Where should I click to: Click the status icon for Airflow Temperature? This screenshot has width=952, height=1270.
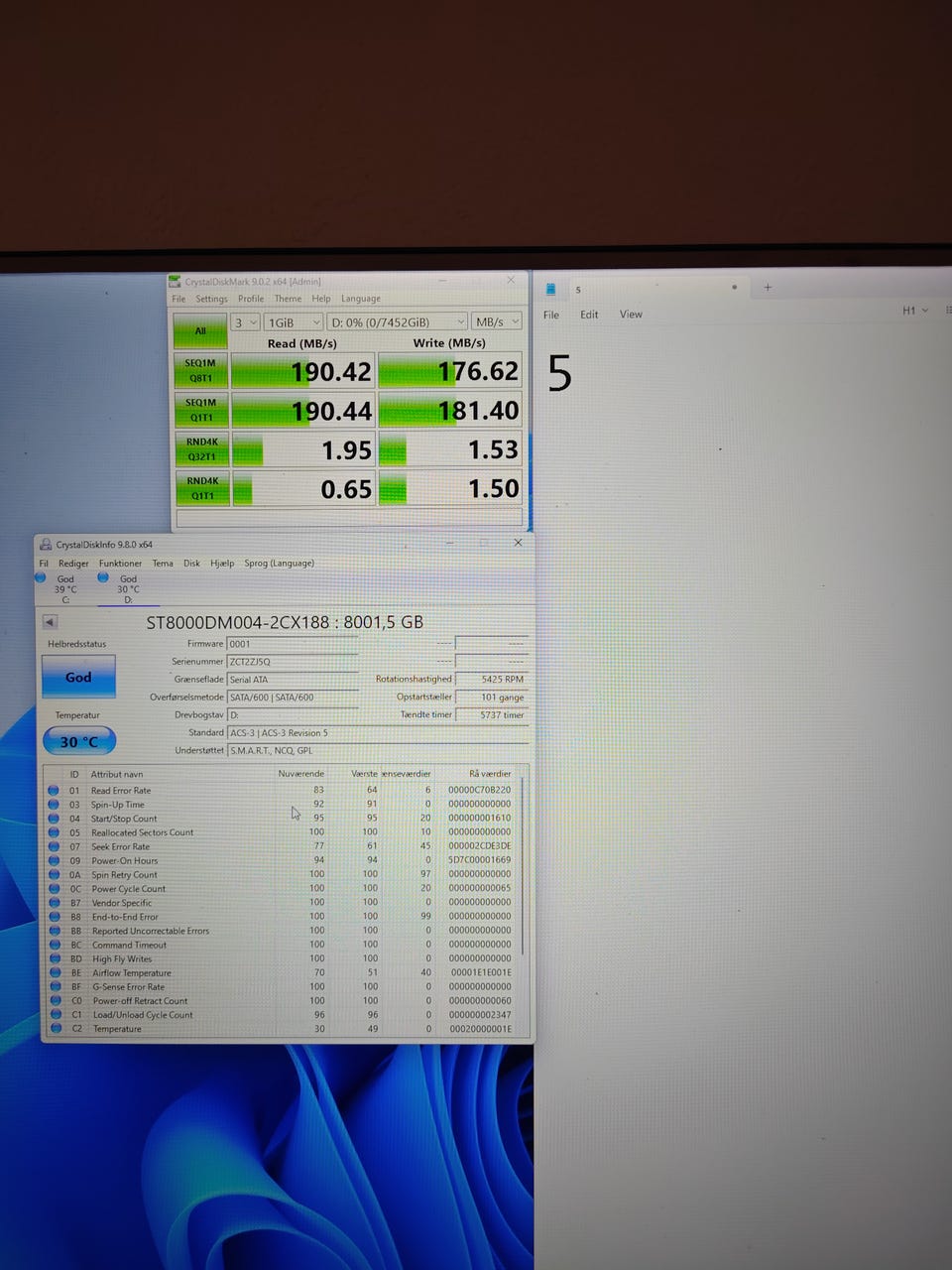pos(54,972)
